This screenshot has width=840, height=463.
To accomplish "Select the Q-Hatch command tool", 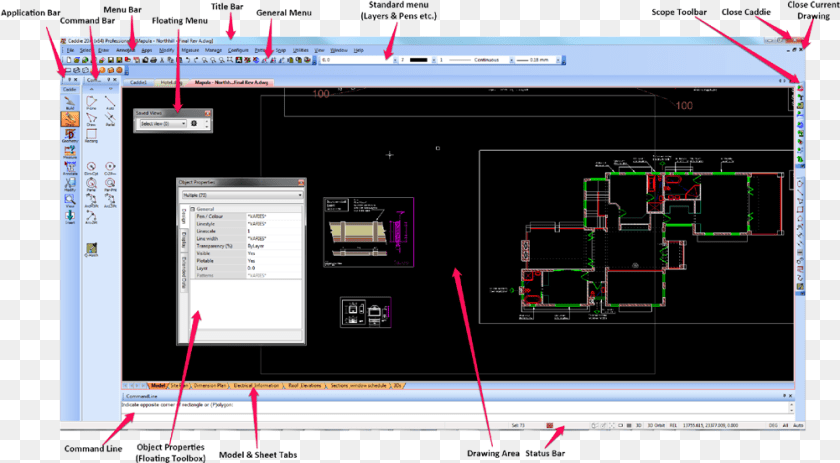I will click(92, 250).
